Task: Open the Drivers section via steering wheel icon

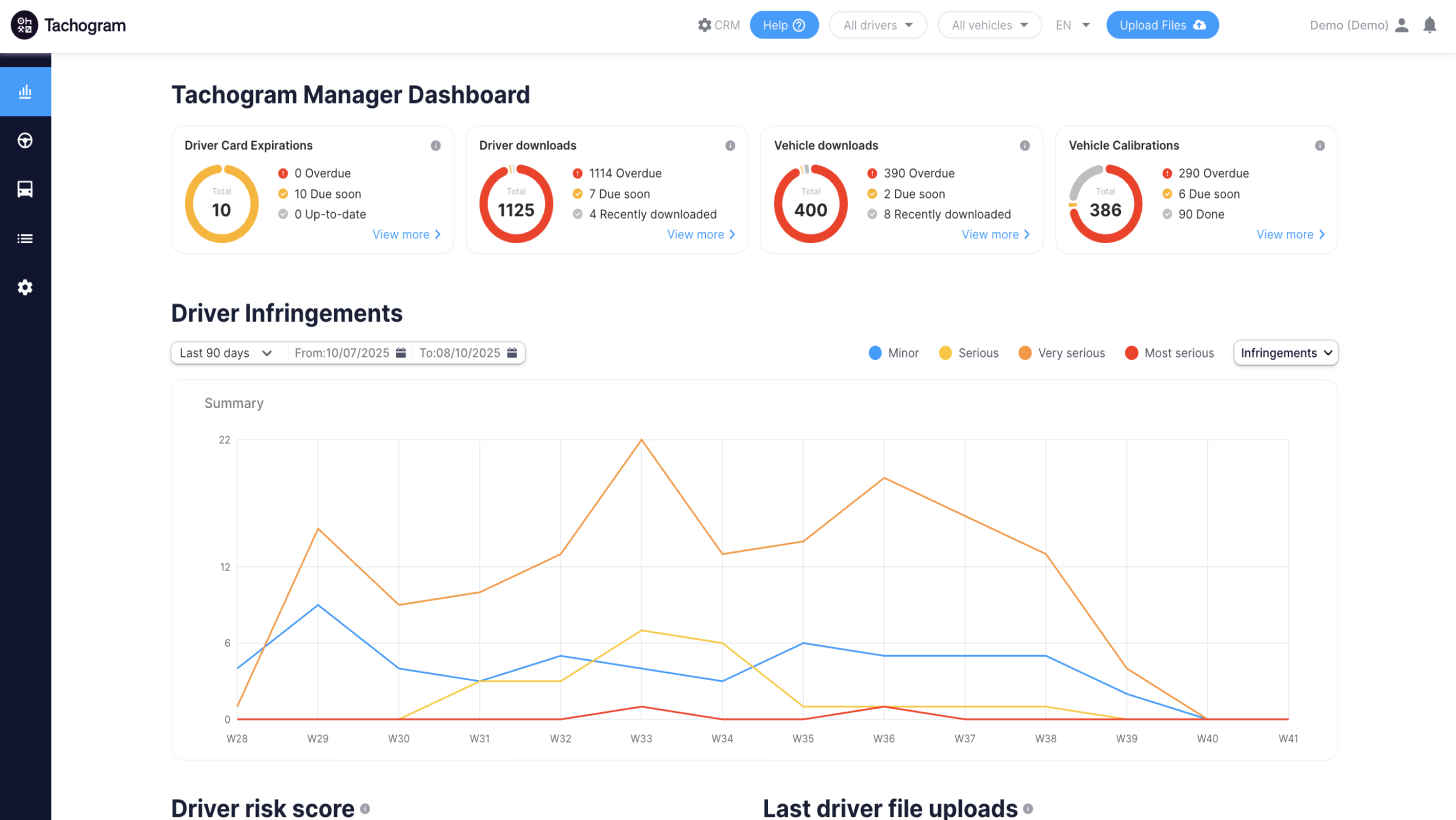Action: (24, 140)
